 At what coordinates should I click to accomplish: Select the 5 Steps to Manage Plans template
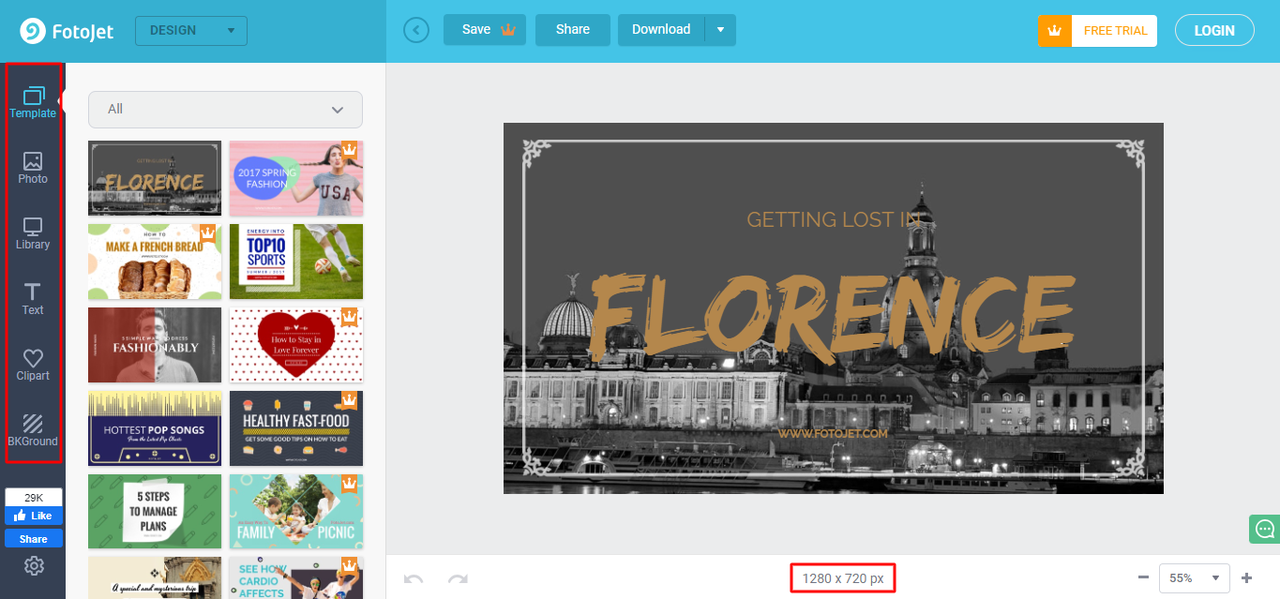155,511
